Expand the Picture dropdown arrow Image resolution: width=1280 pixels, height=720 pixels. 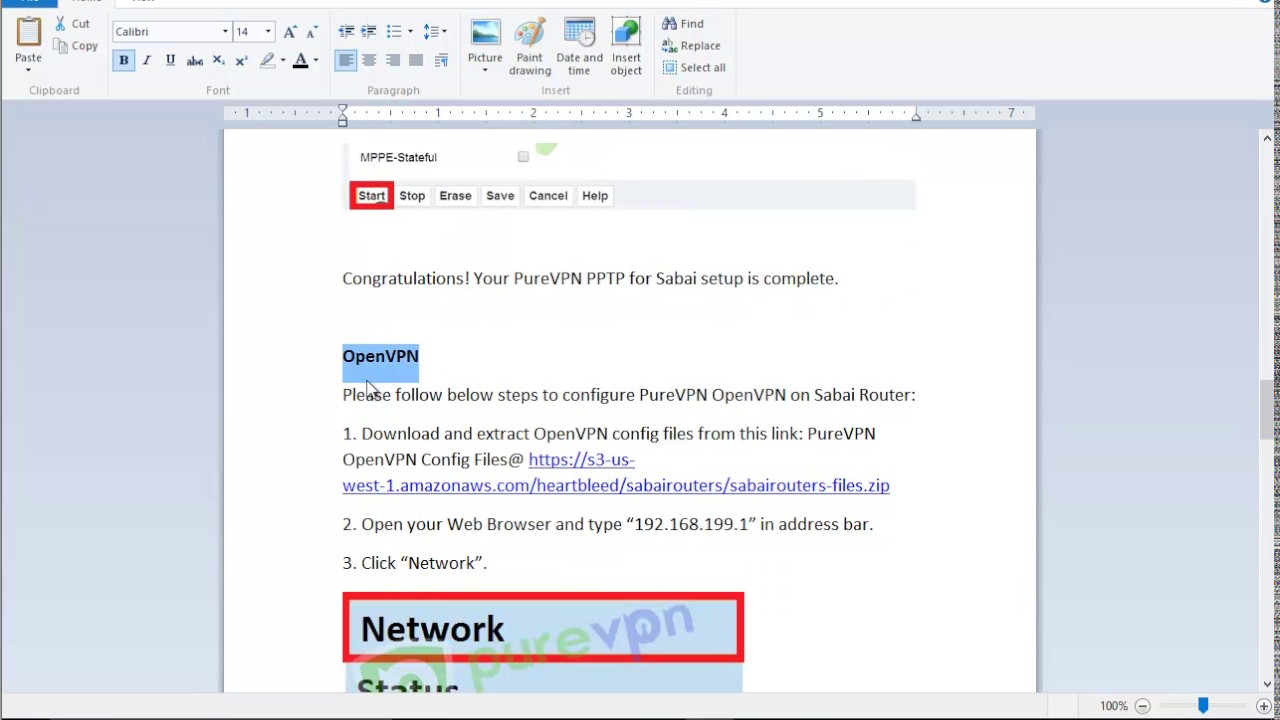pyautogui.click(x=485, y=71)
